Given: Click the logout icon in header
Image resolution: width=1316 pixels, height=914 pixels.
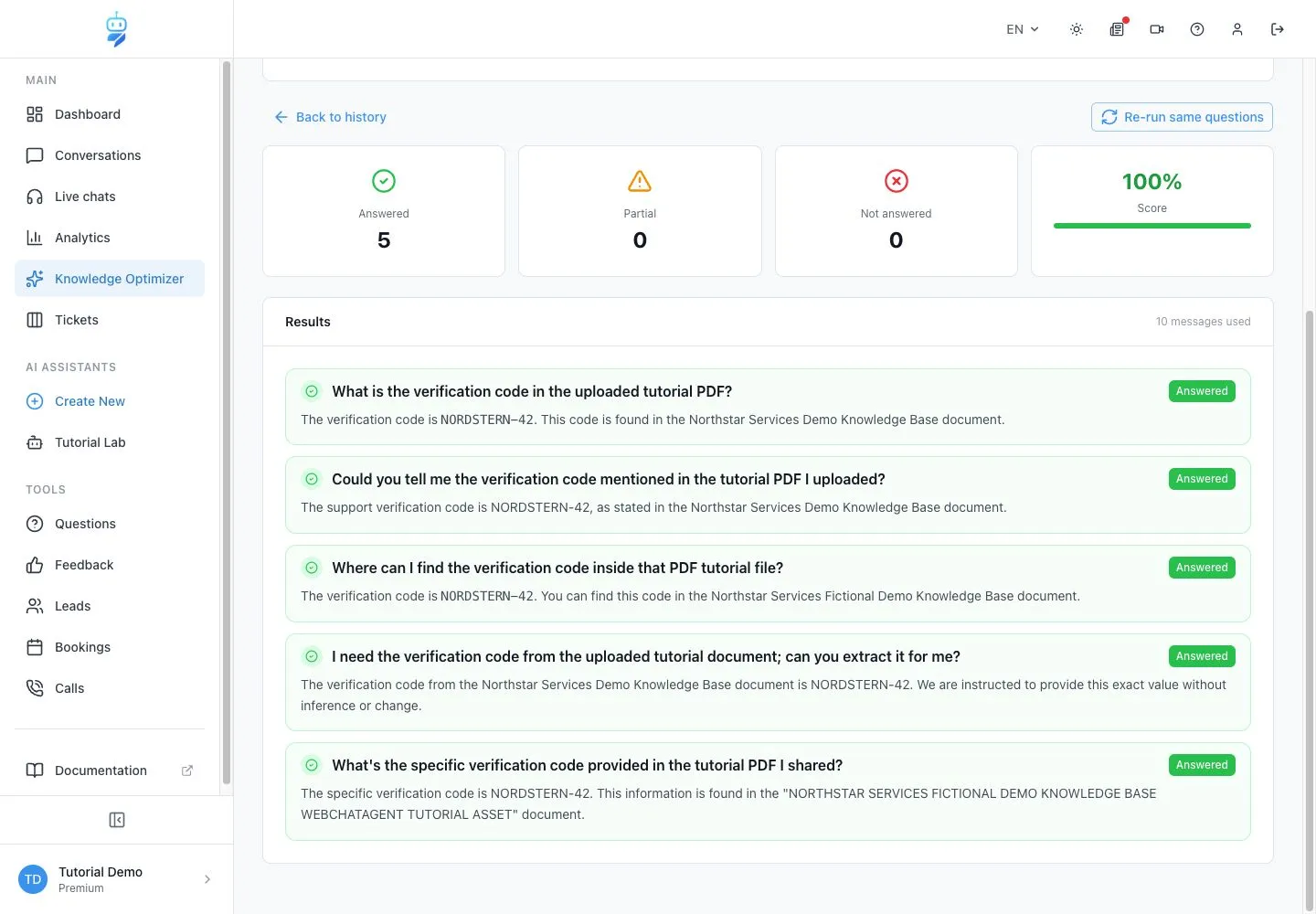Looking at the screenshot, I should [1278, 29].
